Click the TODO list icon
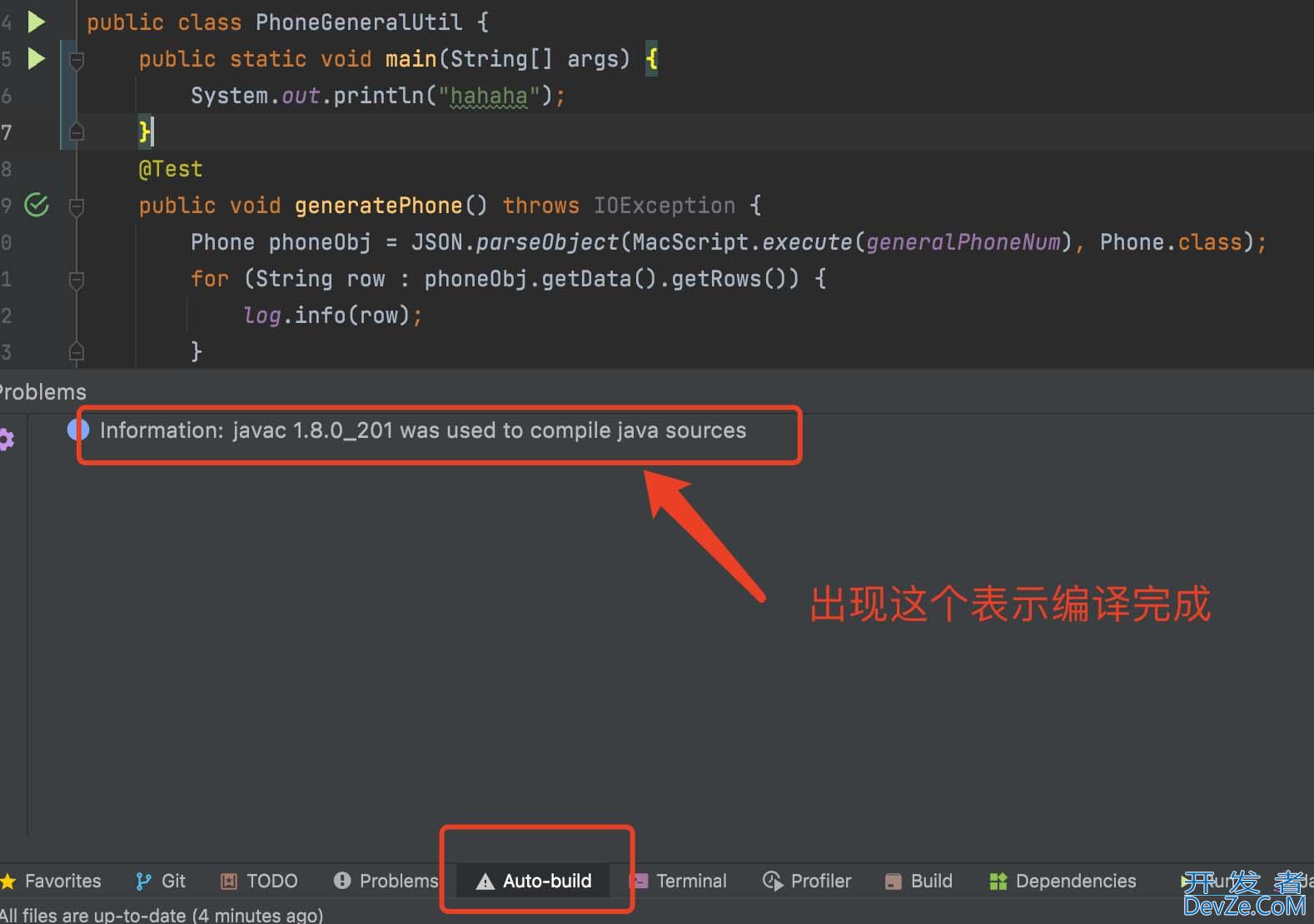Image resolution: width=1314 pixels, height=924 pixels. pos(229,881)
